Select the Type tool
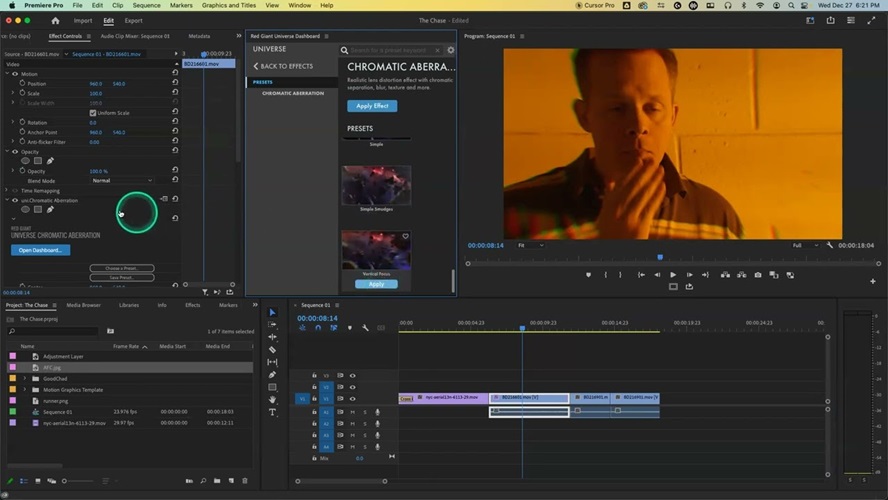 tap(272, 412)
